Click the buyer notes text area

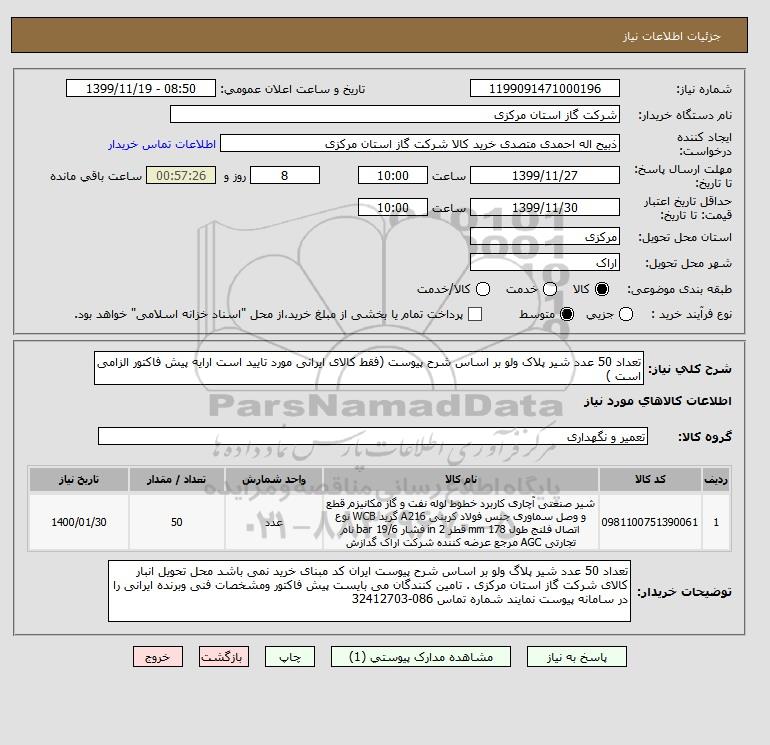click(369, 591)
